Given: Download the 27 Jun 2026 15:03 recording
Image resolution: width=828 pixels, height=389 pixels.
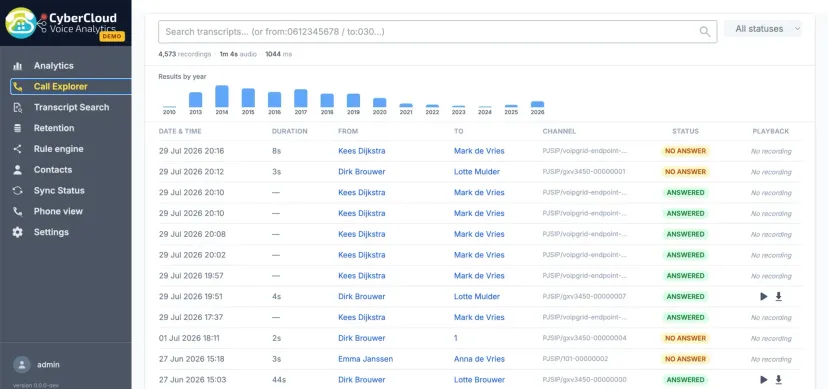Looking at the screenshot, I should point(778,379).
